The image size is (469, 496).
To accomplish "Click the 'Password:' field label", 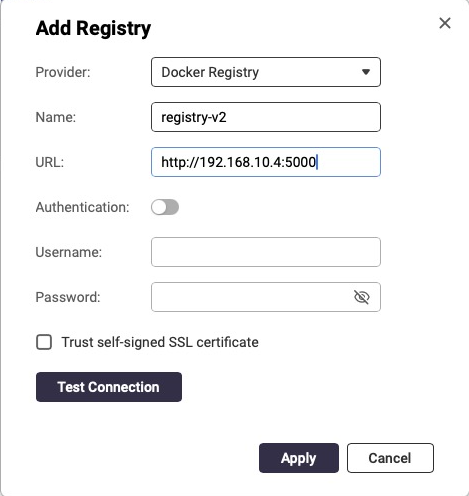I will (x=68, y=297).
